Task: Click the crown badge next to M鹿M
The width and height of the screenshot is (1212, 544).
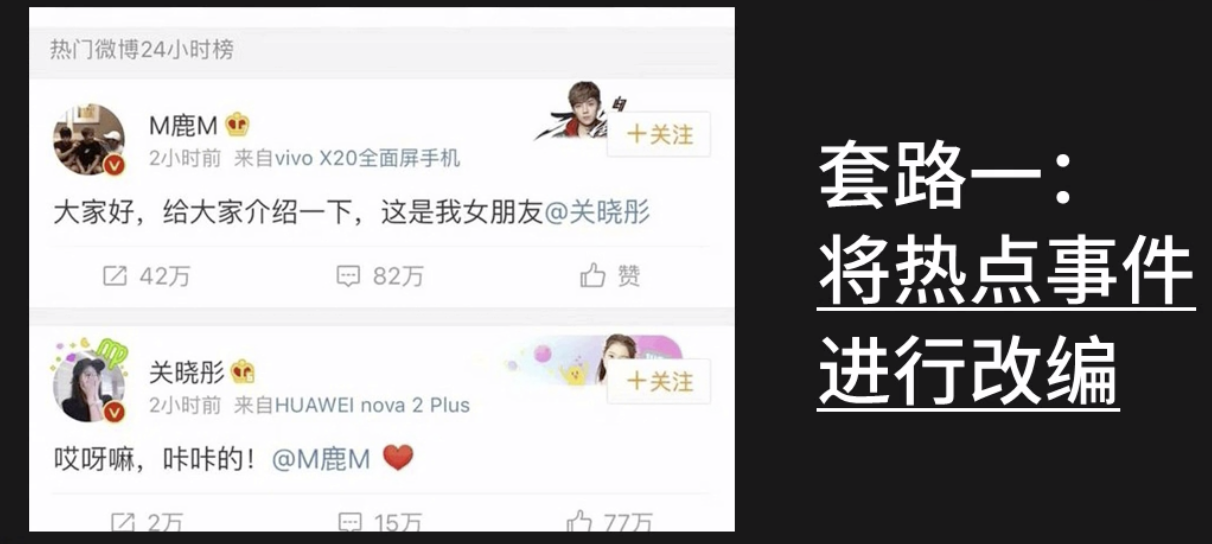Action: click(x=237, y=125)
